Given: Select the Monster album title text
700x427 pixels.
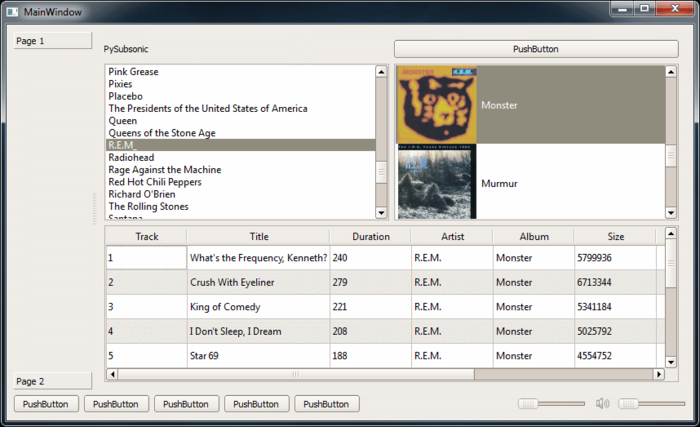Looking at the screenshot, I should [499, 105].
